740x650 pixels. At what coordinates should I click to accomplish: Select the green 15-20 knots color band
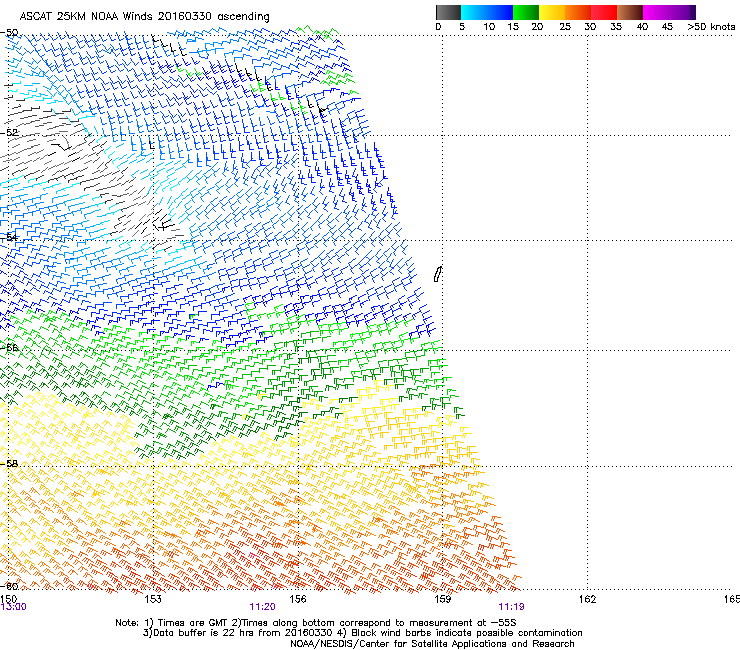[x=526, y=12]
